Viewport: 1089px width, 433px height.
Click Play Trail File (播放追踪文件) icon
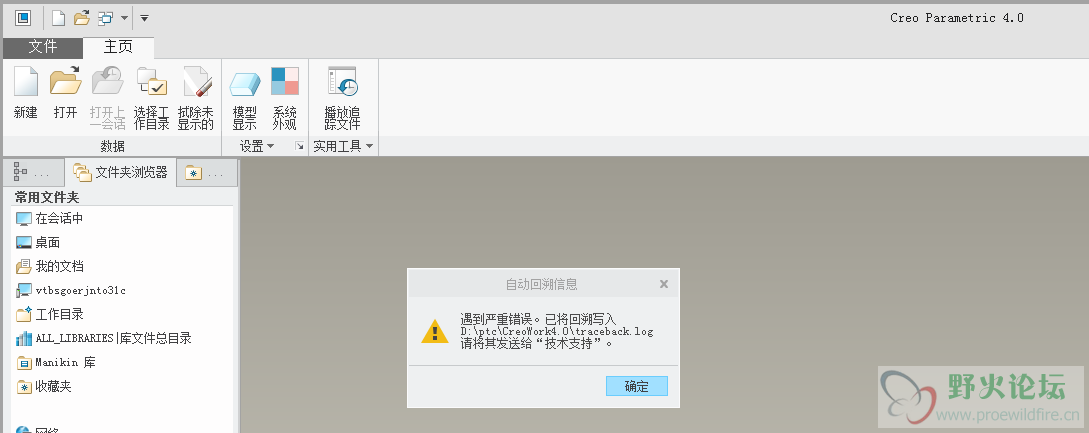(342, 82)
